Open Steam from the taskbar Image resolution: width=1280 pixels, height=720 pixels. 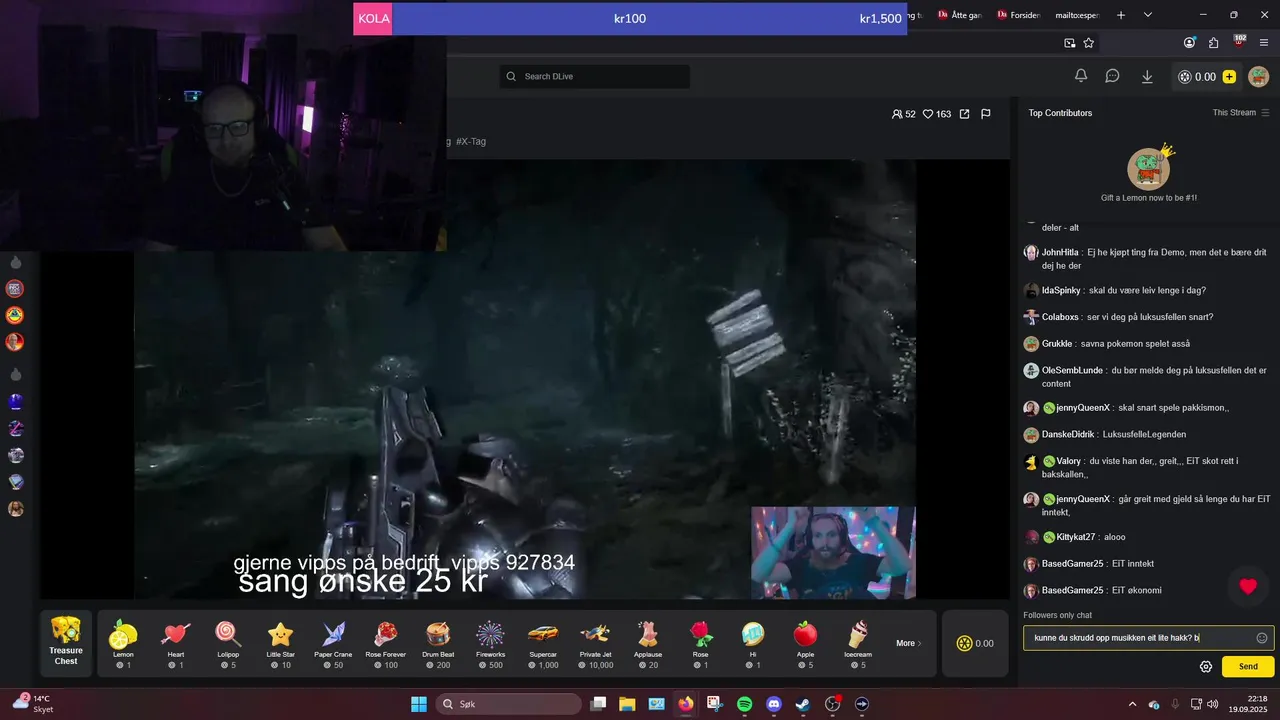802,704
